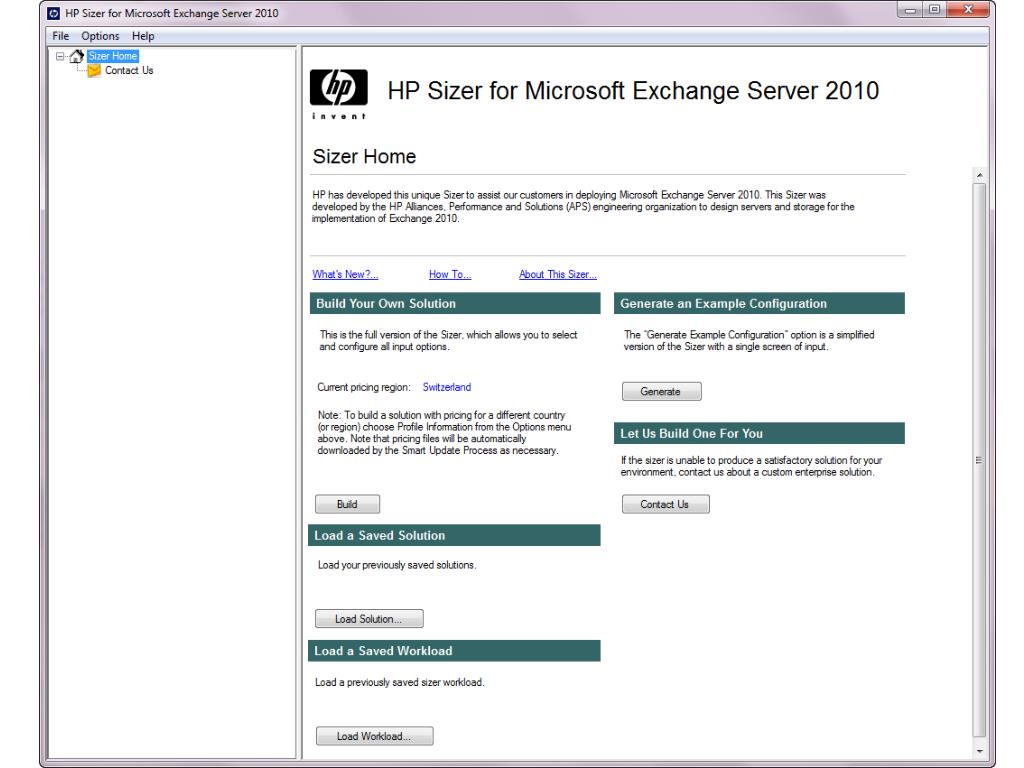This screenshot has width=1024, height=768.
Task: Click the Let Us Build One For You header
Action: [x=759, y=433]
